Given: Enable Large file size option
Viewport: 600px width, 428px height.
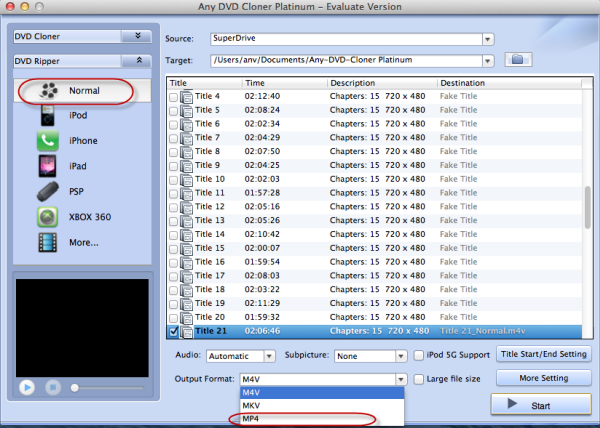Looking at the screenshot, I should coord(419,379).
